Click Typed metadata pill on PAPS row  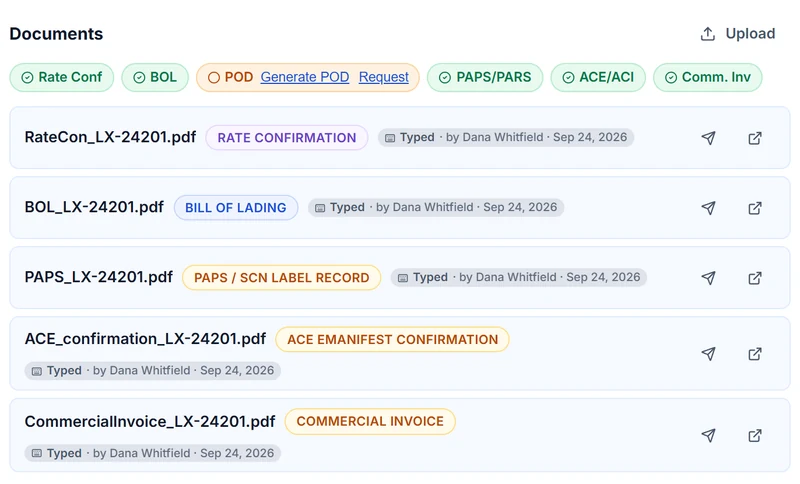pyautogui.click(x=519, y=277)
